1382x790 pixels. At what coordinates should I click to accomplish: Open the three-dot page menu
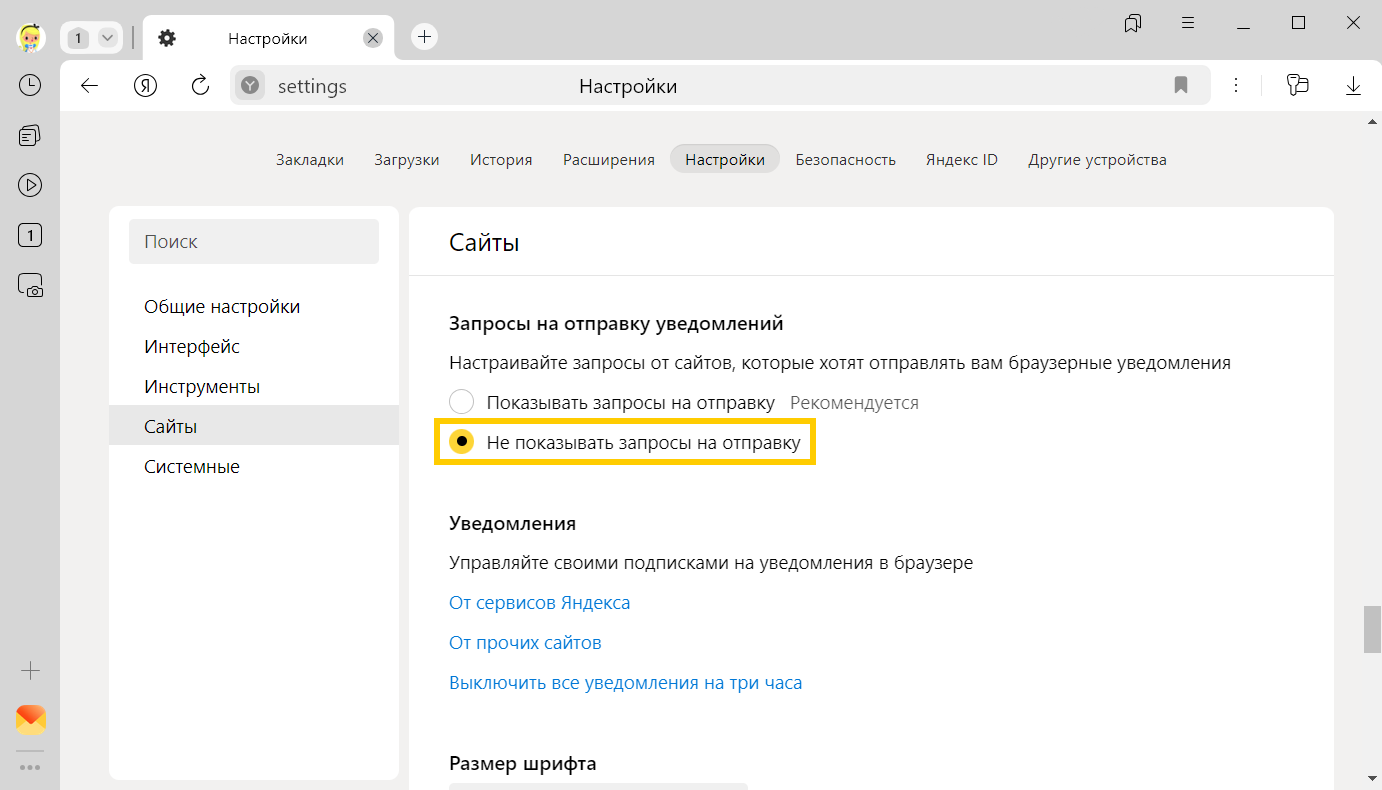click(1236, 86)
